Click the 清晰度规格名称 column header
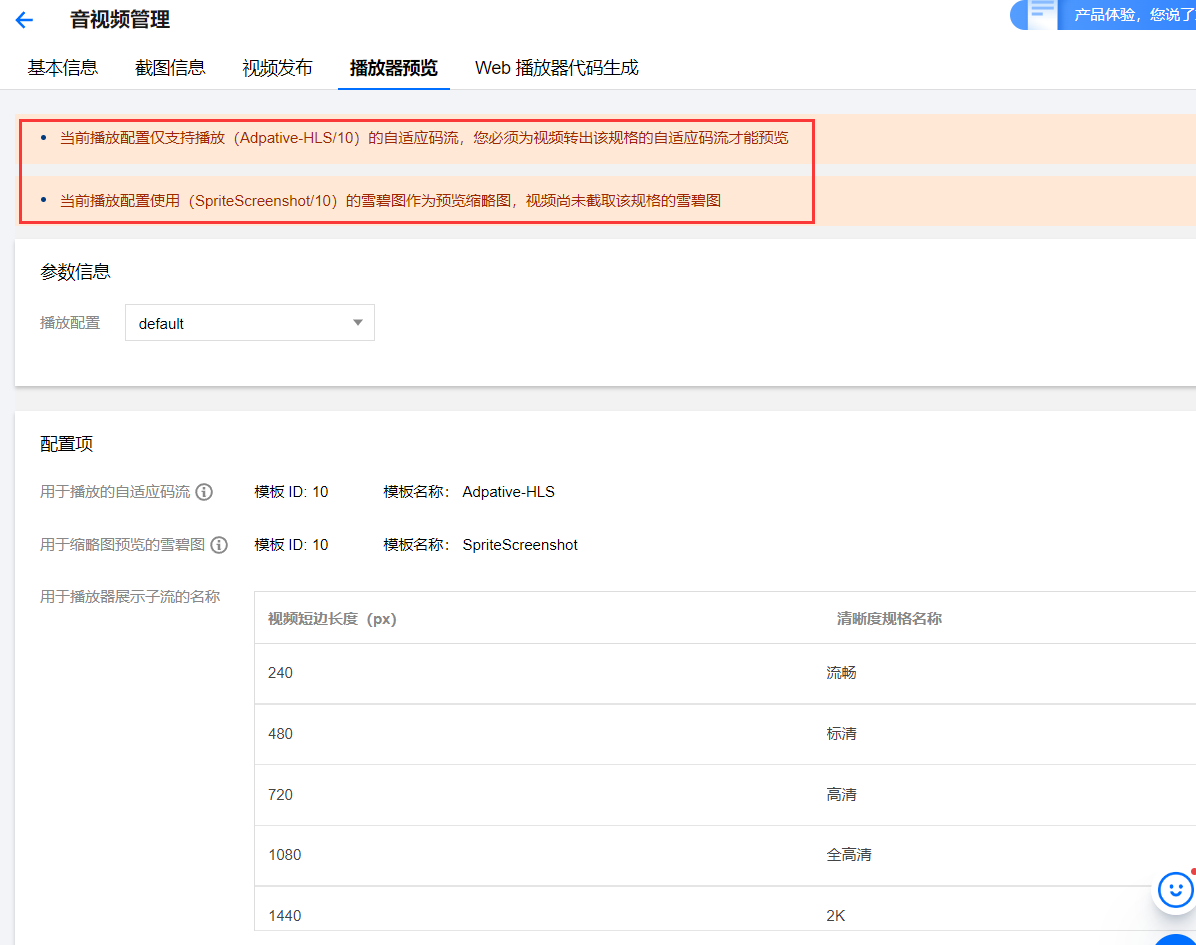Screen dimensions: 1196x945 point(889,619)
